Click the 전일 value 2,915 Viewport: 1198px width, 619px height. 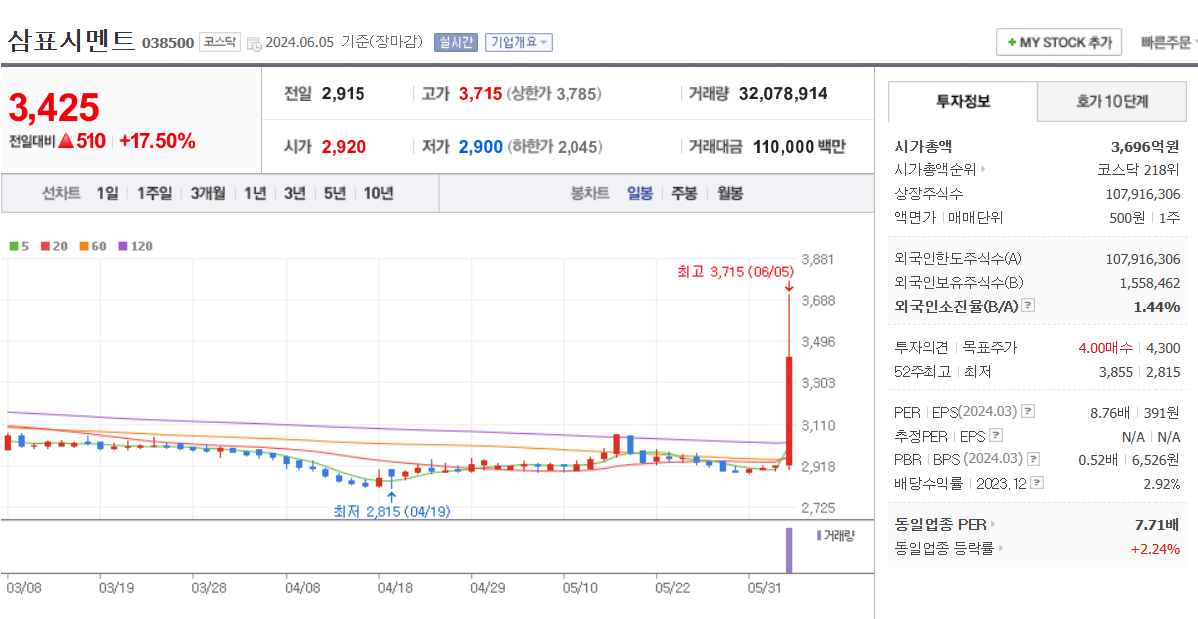pos(343,94)
